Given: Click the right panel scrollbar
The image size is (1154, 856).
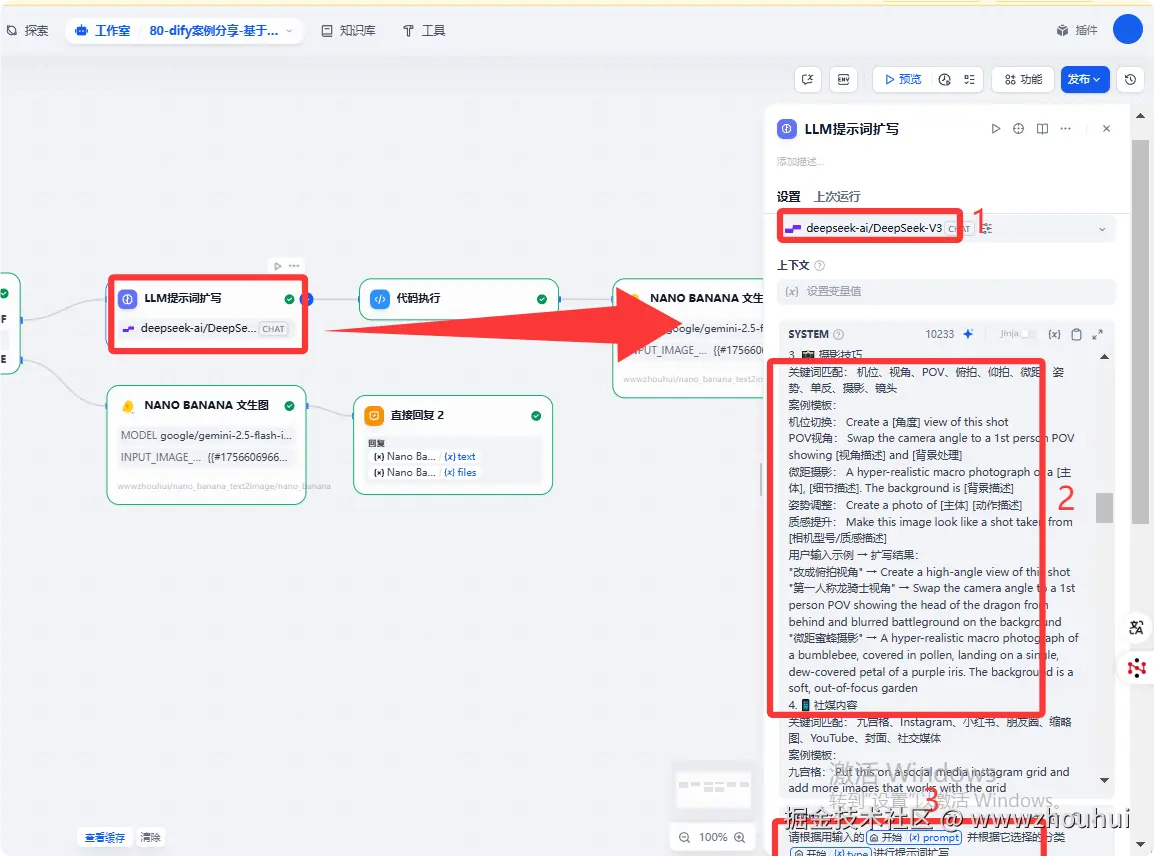Looking at the screenshot, I should 1140,331.
